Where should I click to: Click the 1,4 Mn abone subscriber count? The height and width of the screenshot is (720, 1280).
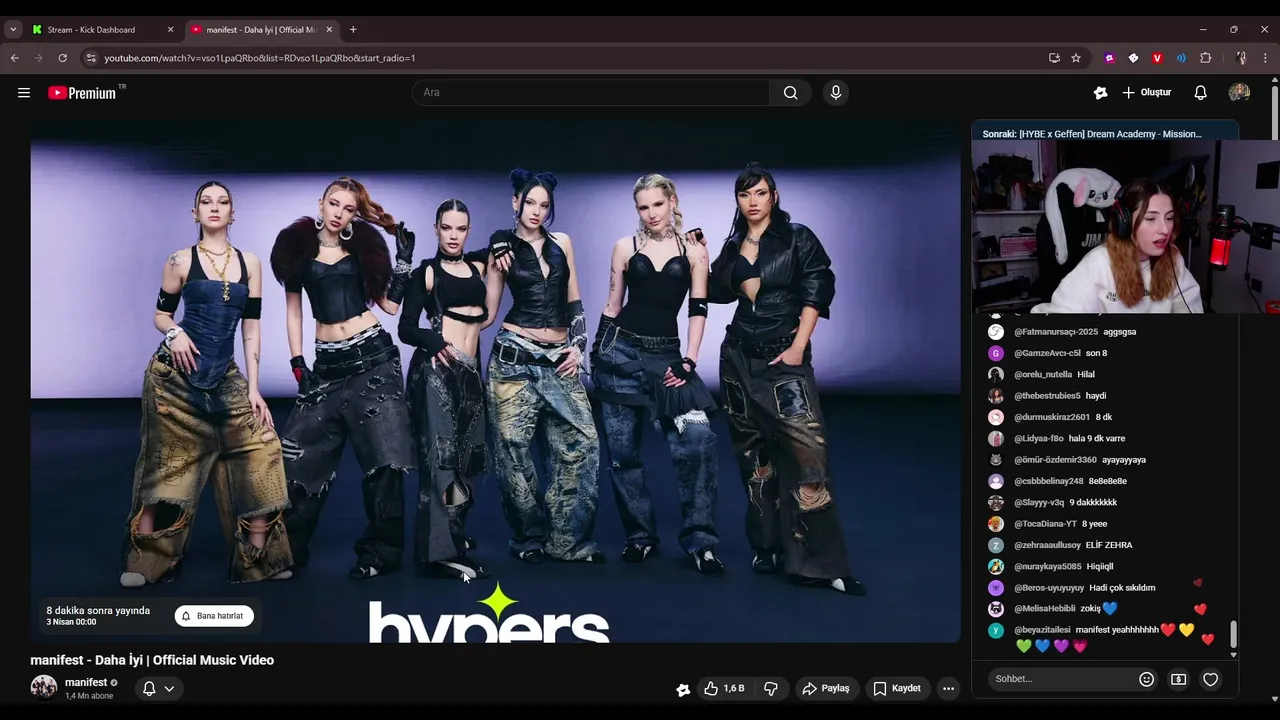pyautogui.click(x=89, y=696)
